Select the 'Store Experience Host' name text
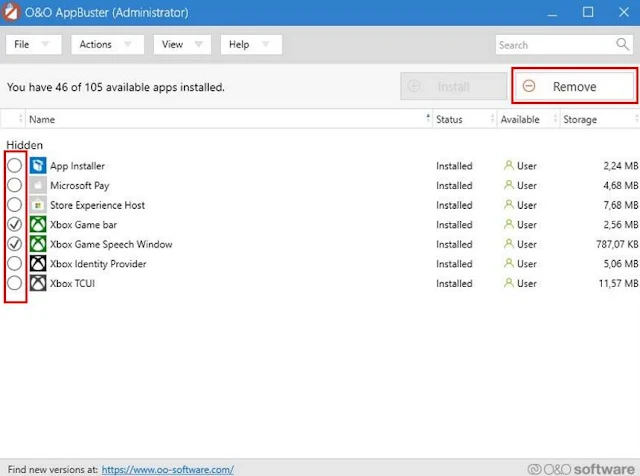Image resolution: width=640 pixels, height=476 pixels. (97, 205)
